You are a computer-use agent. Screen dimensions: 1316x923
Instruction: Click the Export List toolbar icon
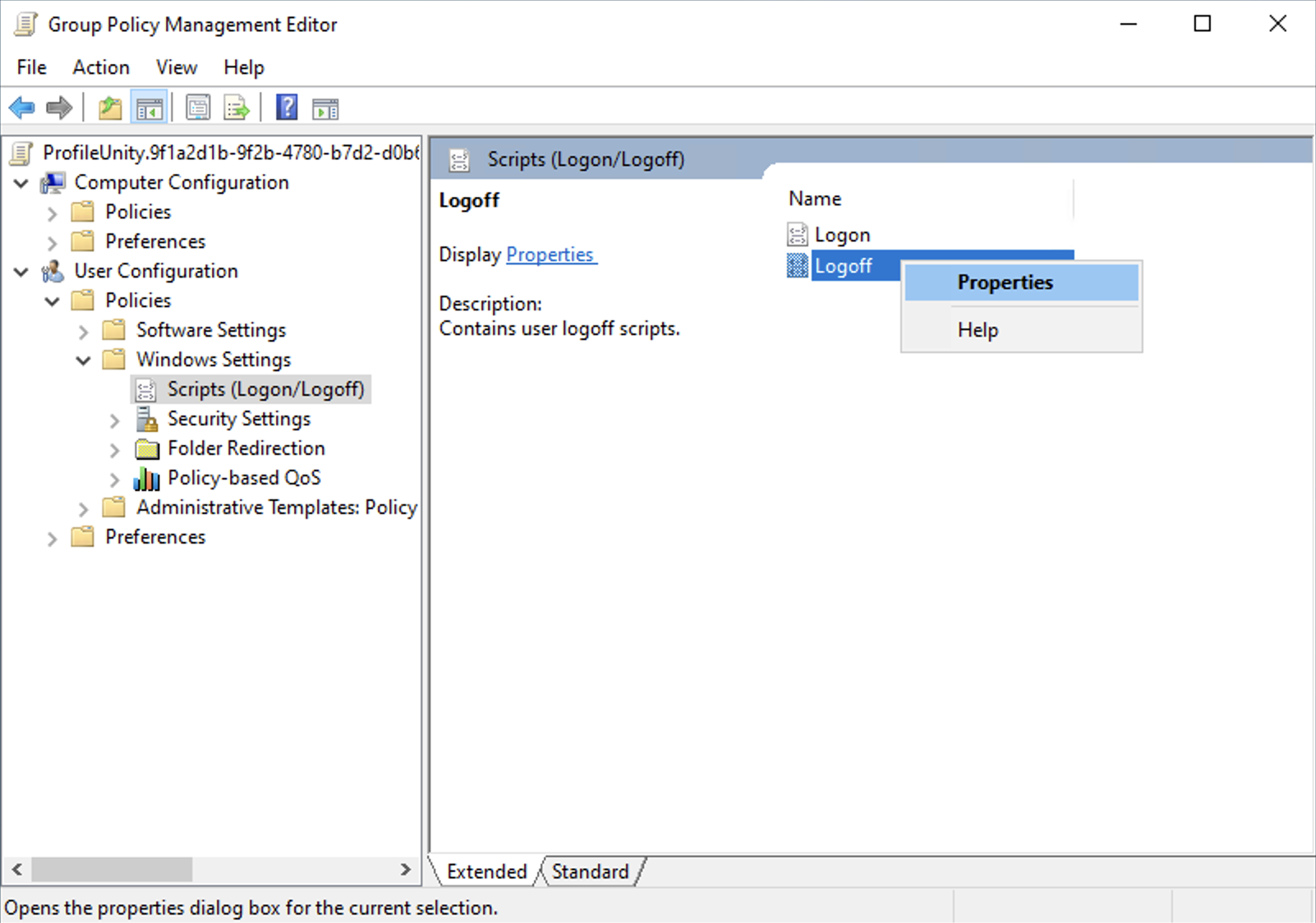pos(237,108)
